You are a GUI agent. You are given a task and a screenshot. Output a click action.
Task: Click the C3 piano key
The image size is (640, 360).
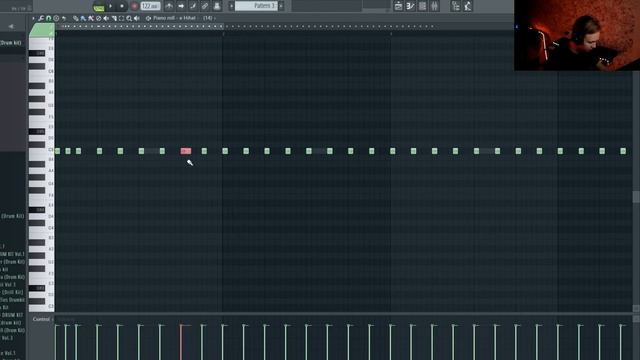pos(41,307)
